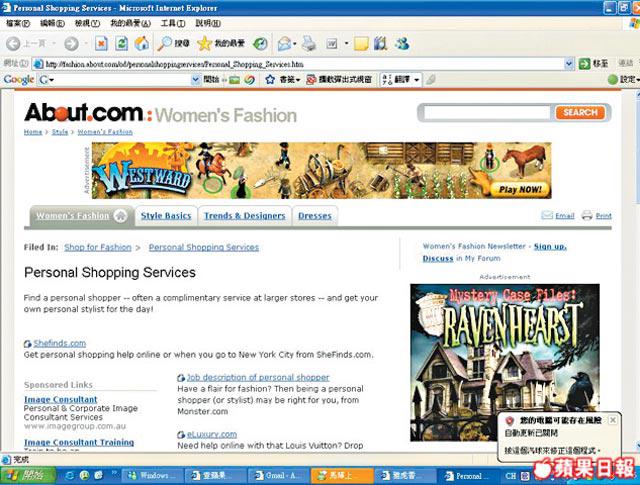Click the printer icon beside Print link
The height and width of the screenshot is (485, 640).
587,215
